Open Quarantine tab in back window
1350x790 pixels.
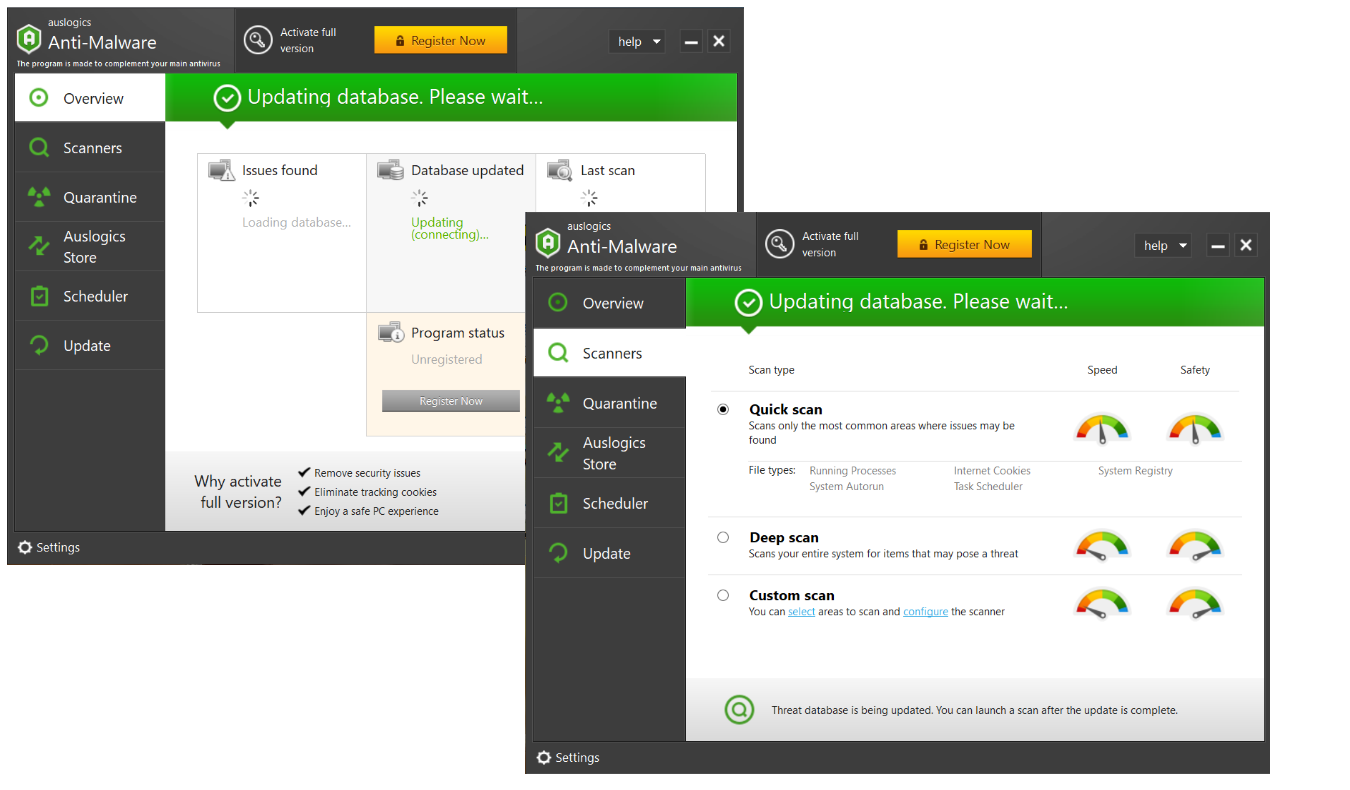[x=90, y=197]
